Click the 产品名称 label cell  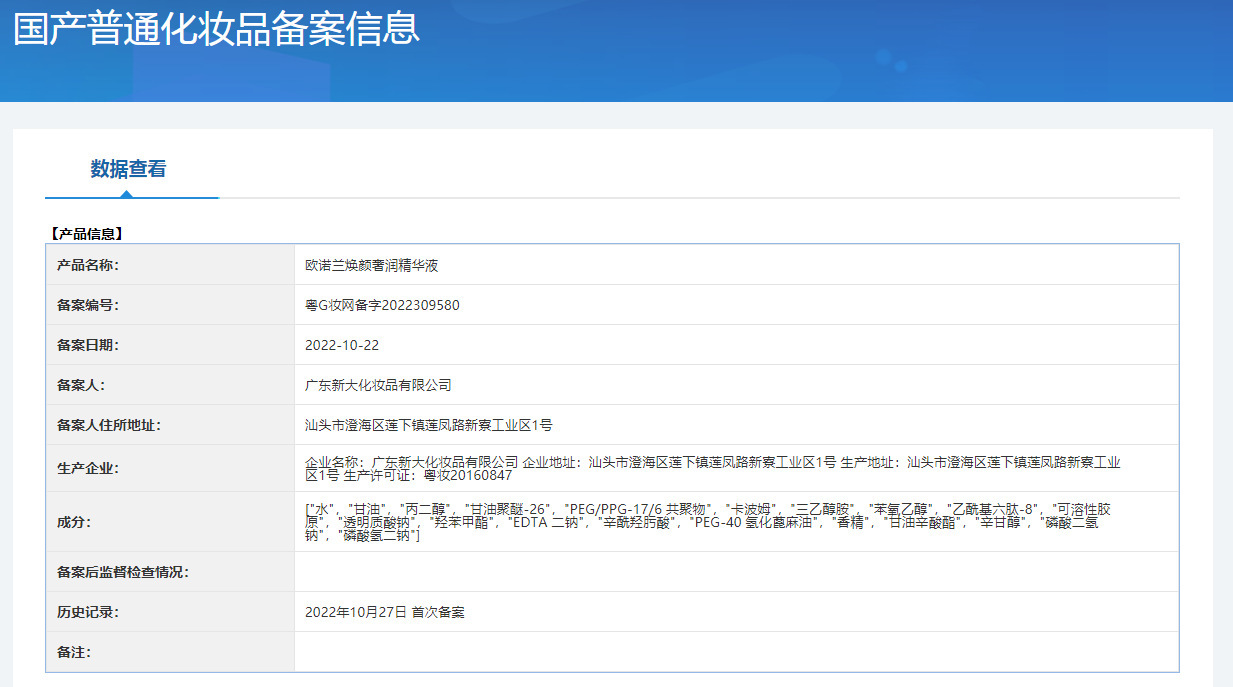pyautogui.click(x=170, y=265)
